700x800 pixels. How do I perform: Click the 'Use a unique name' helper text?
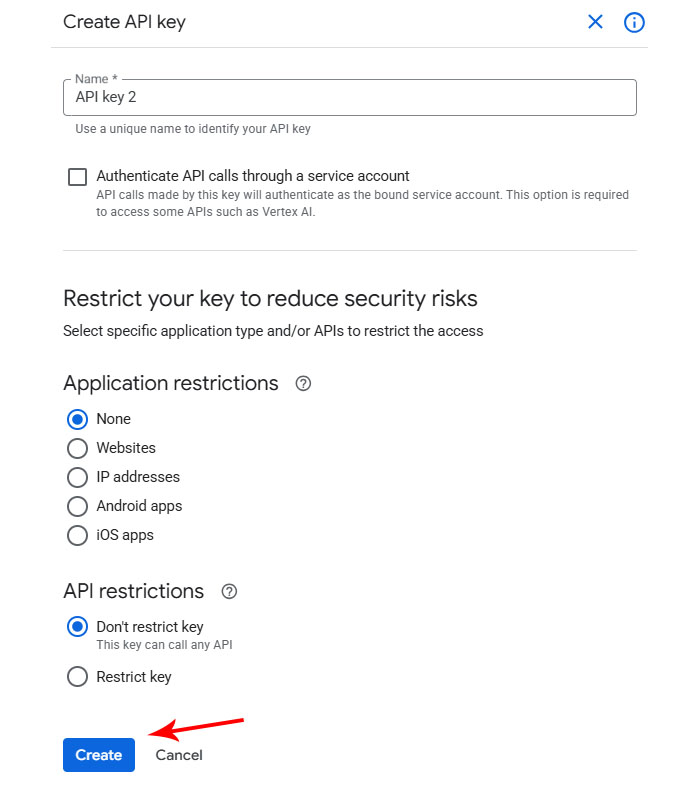(199, 129)
